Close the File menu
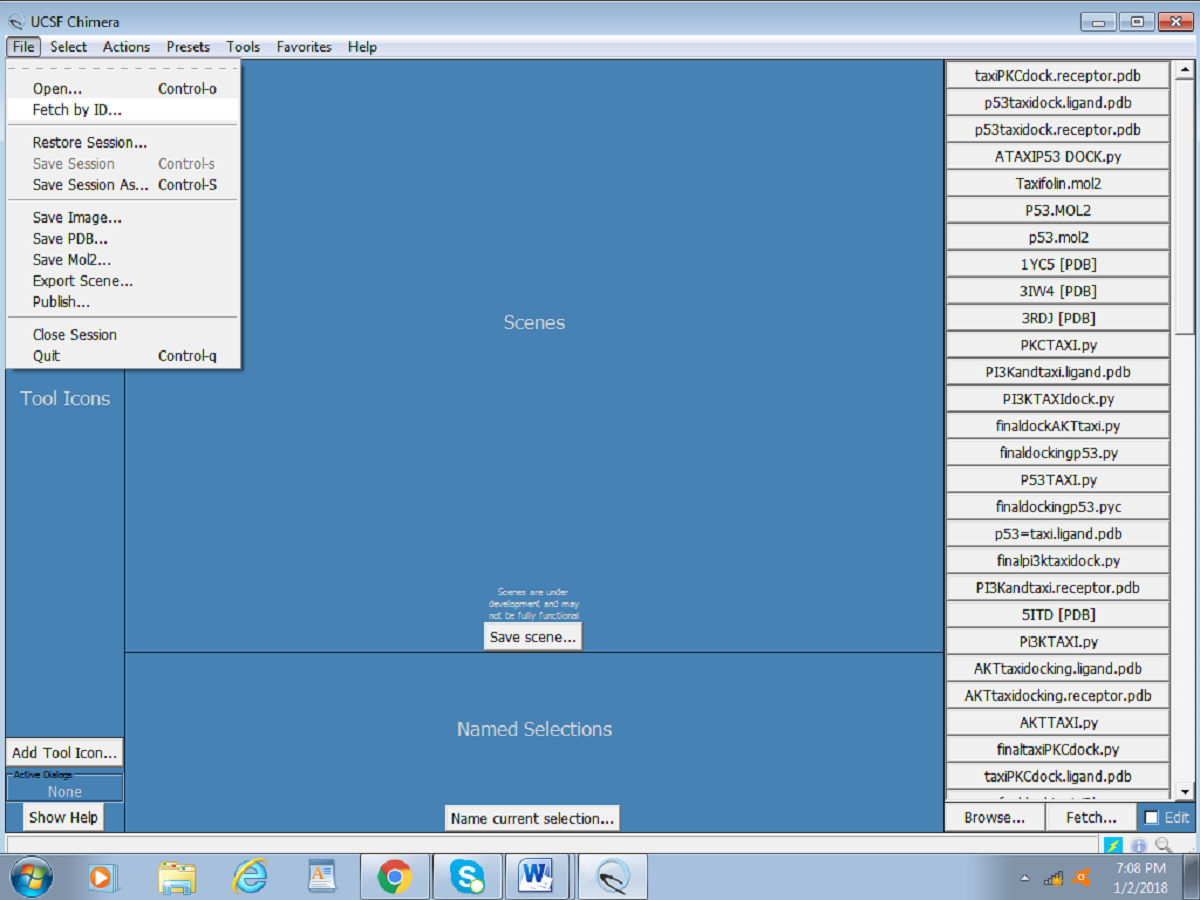 click(x=24, y=46)
